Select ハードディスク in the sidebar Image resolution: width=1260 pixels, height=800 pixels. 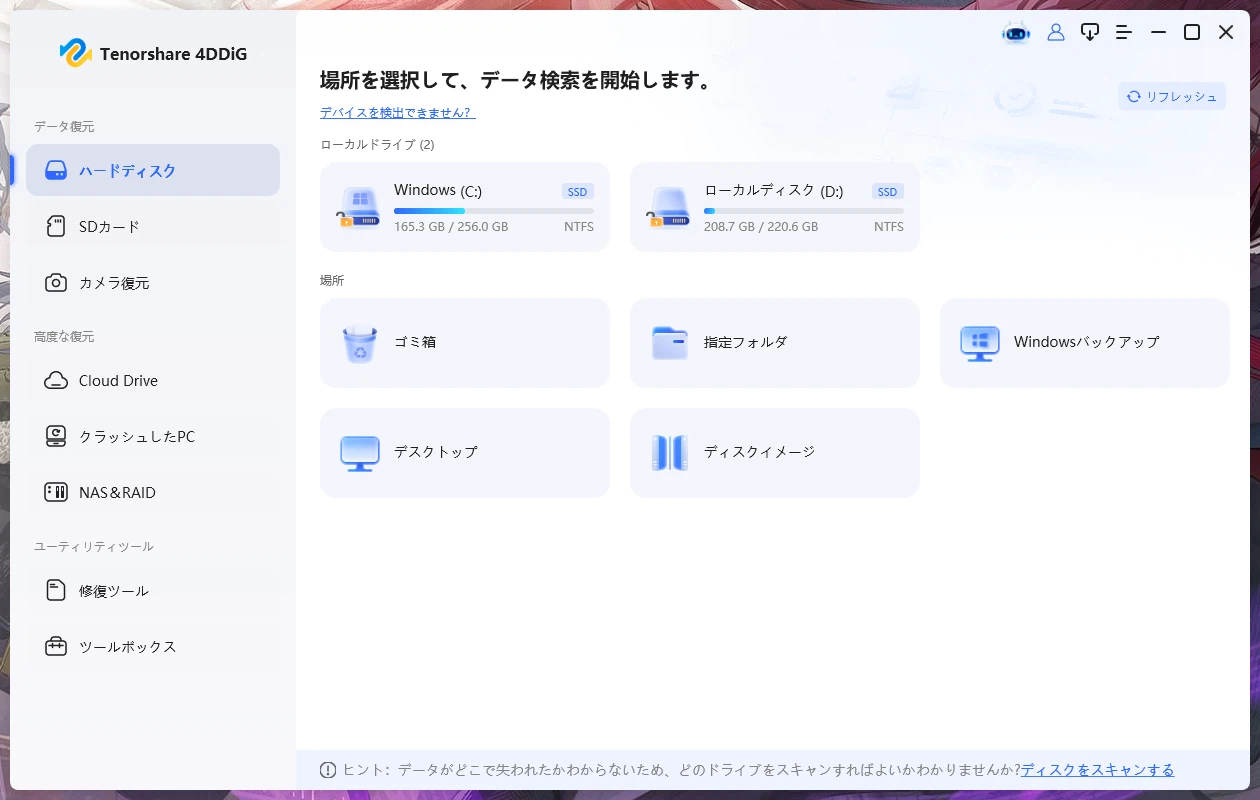[x=153, y=170]
